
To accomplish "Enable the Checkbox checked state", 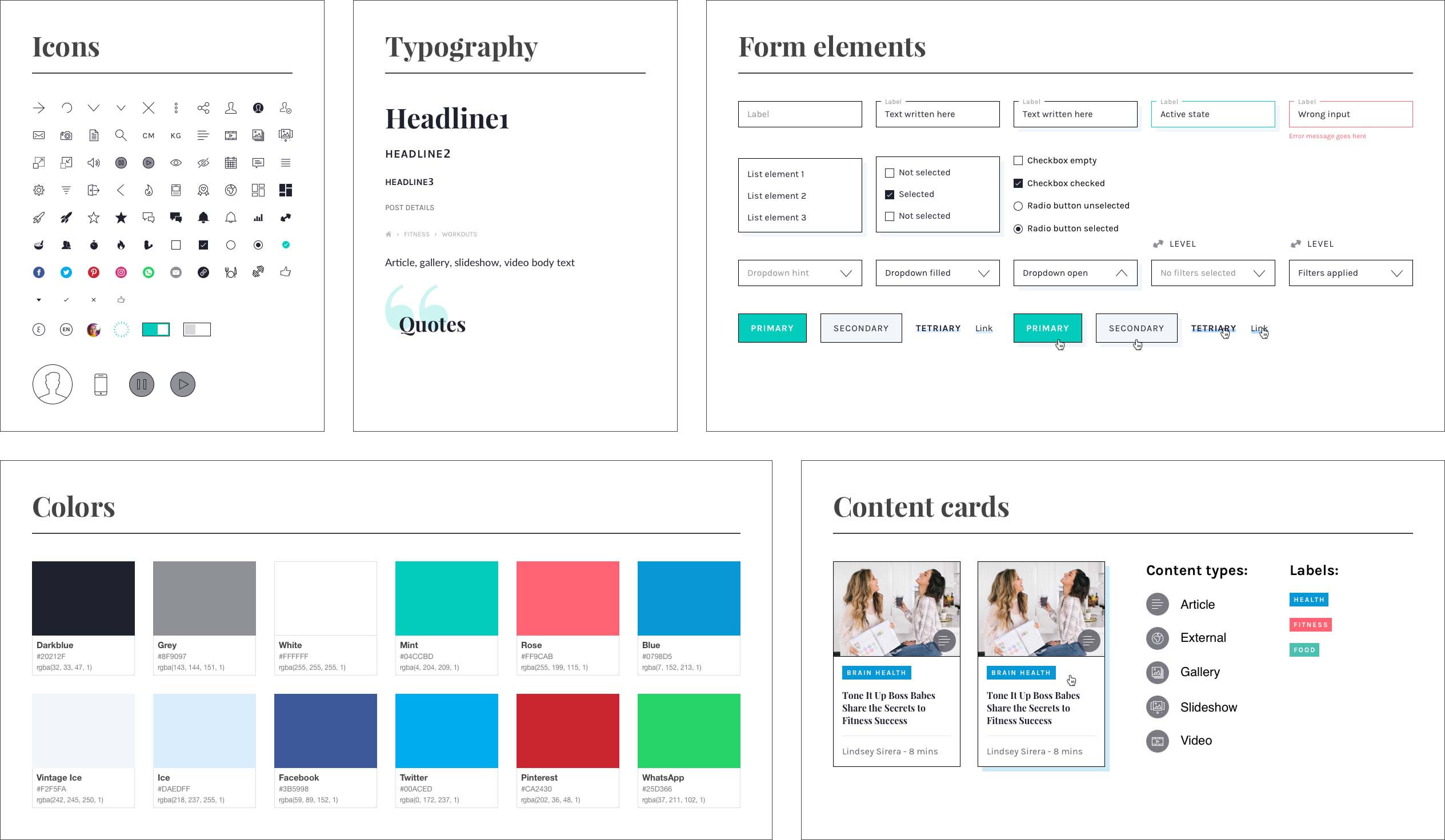I will [1018, 182].
